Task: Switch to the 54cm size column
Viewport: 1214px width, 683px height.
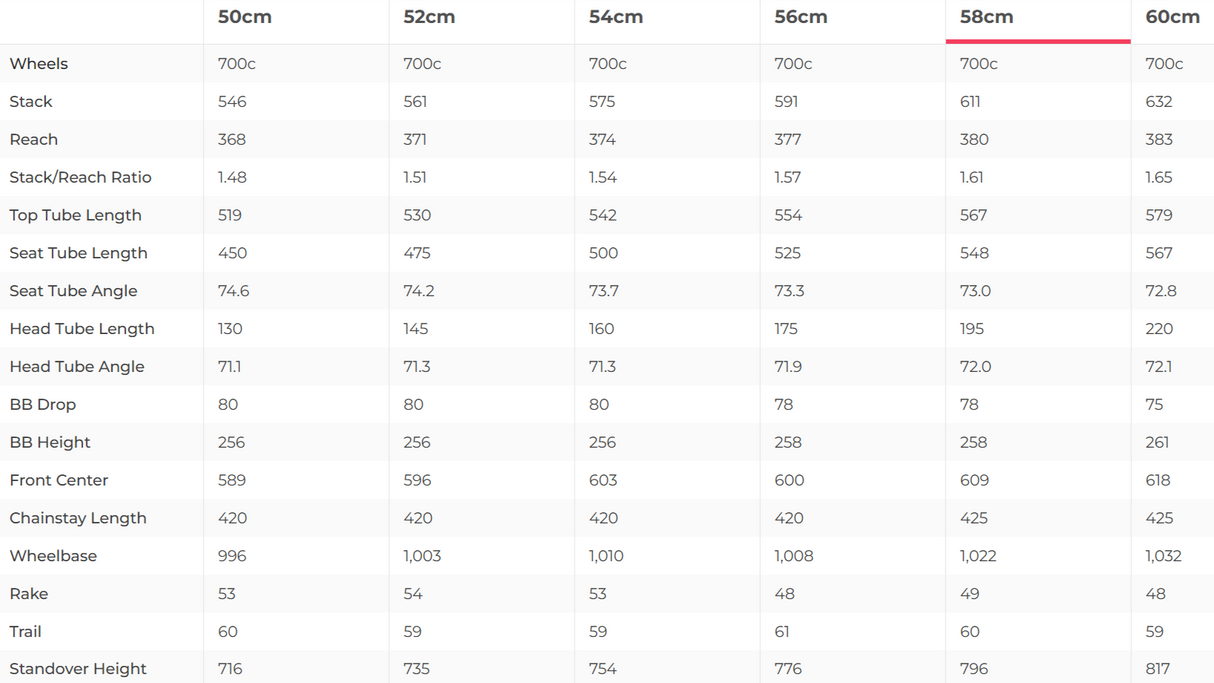Action: (x=616, y=17)
